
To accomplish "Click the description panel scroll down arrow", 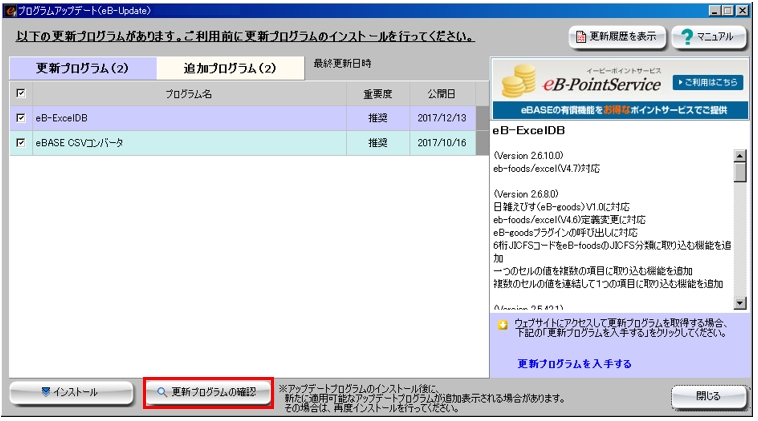I will click(x=740, y=303).
